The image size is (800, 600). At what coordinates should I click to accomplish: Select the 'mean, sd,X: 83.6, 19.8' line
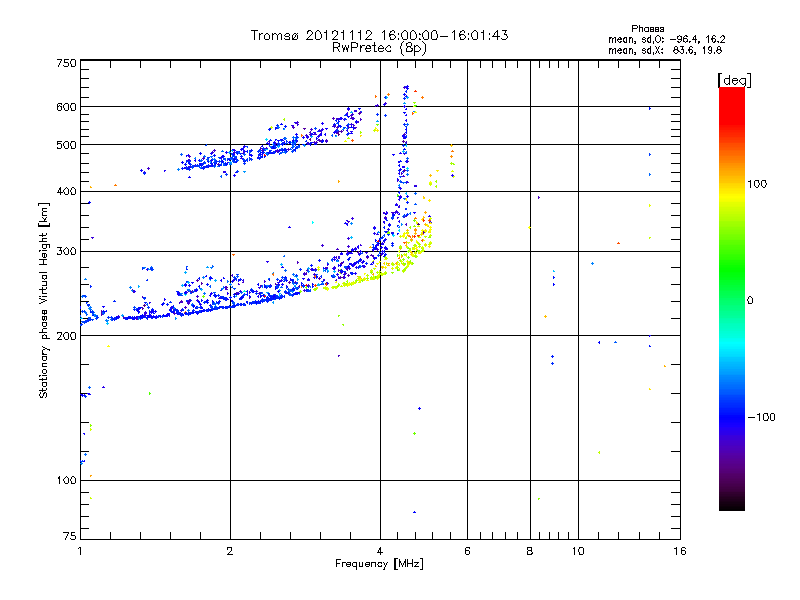tap(665, 51)
